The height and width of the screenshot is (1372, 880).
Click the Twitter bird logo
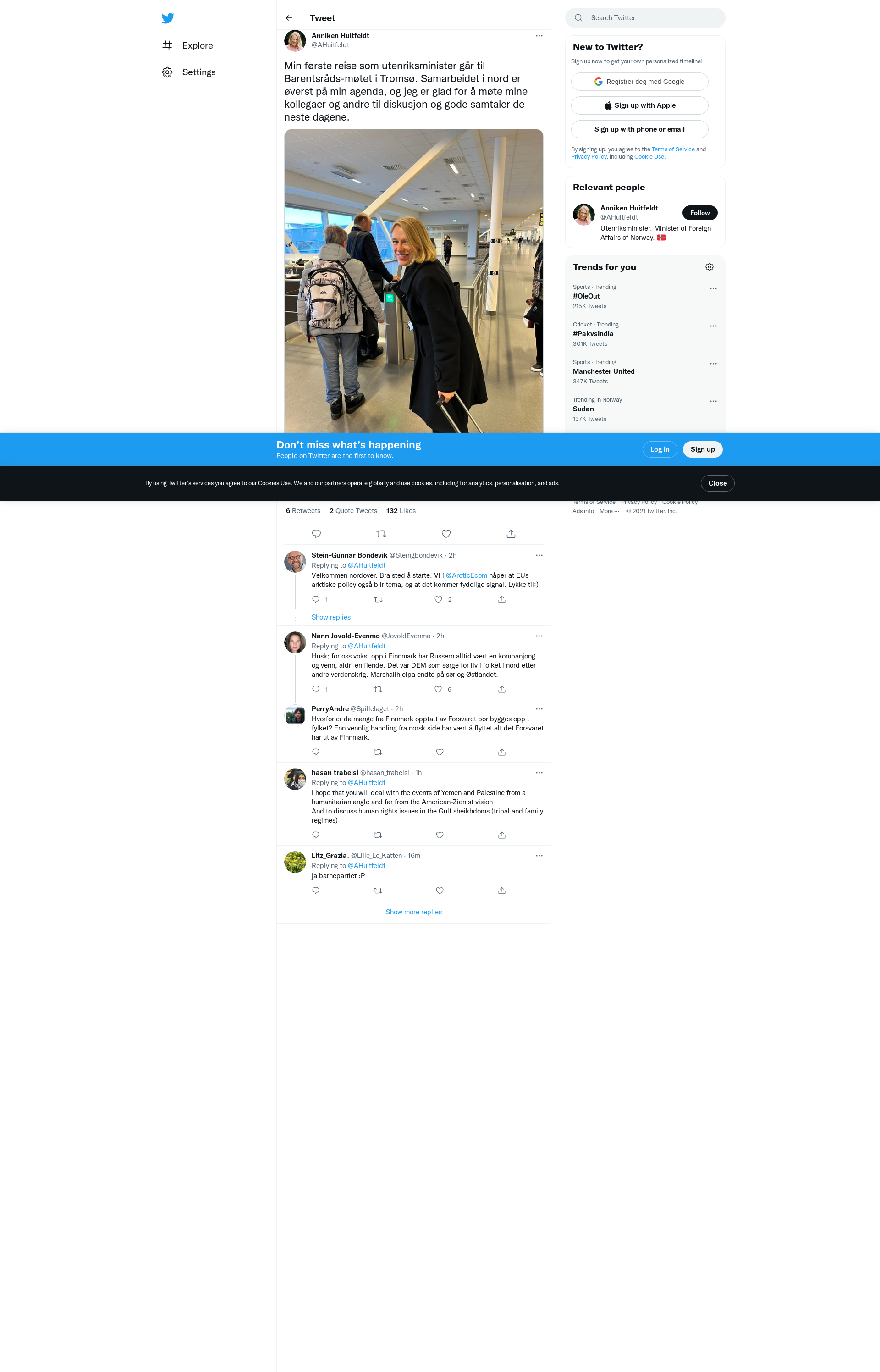167,18
